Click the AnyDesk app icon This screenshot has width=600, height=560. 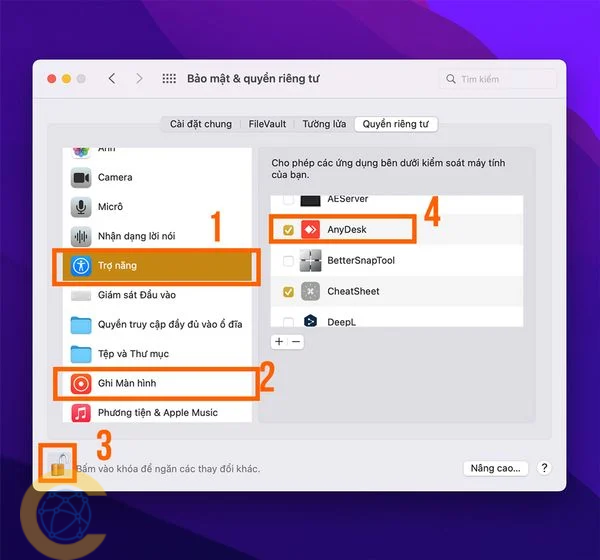[x=310, y=230]
